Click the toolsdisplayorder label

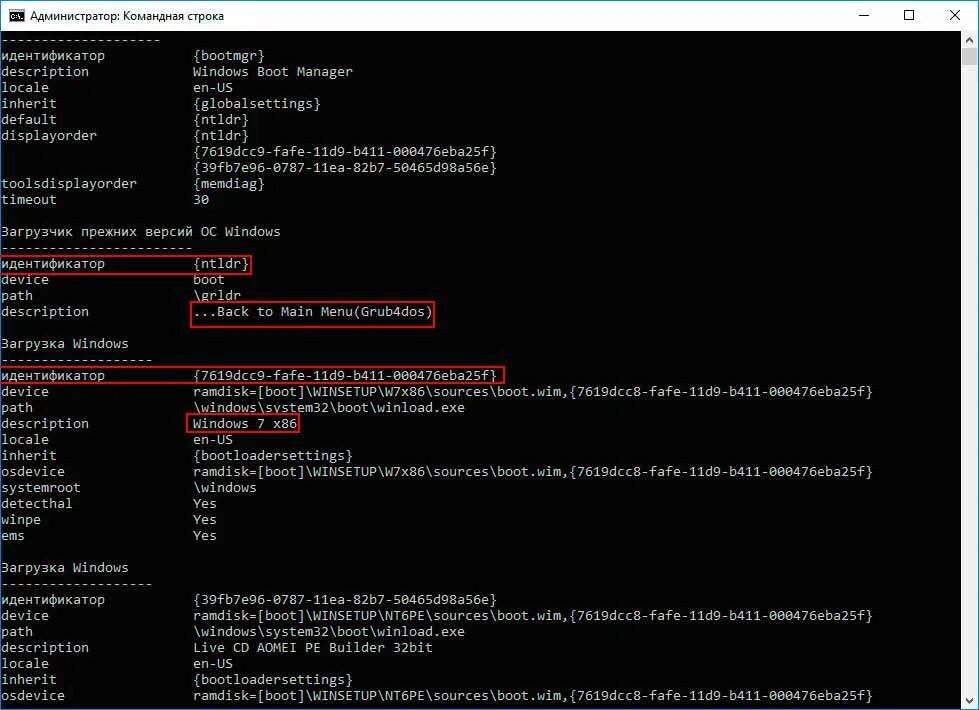click(69, 184)
